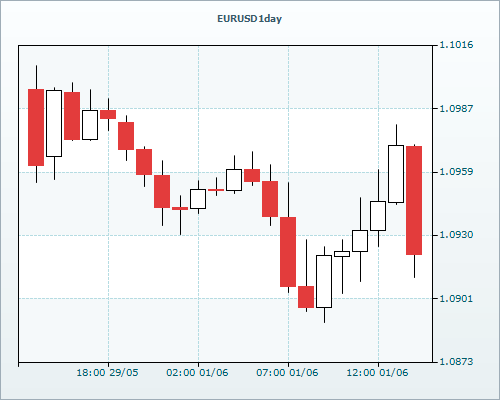The width and height of the screenshot is (500, 400).
Task: Select the 1.0930 price axis label
Action: 456,235
